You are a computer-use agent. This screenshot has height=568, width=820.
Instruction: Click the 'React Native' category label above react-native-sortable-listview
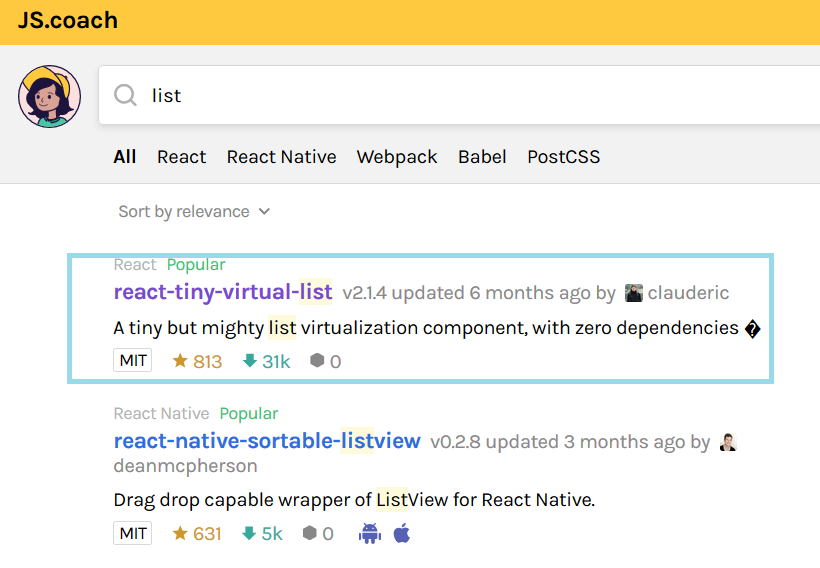pos(161,414)
